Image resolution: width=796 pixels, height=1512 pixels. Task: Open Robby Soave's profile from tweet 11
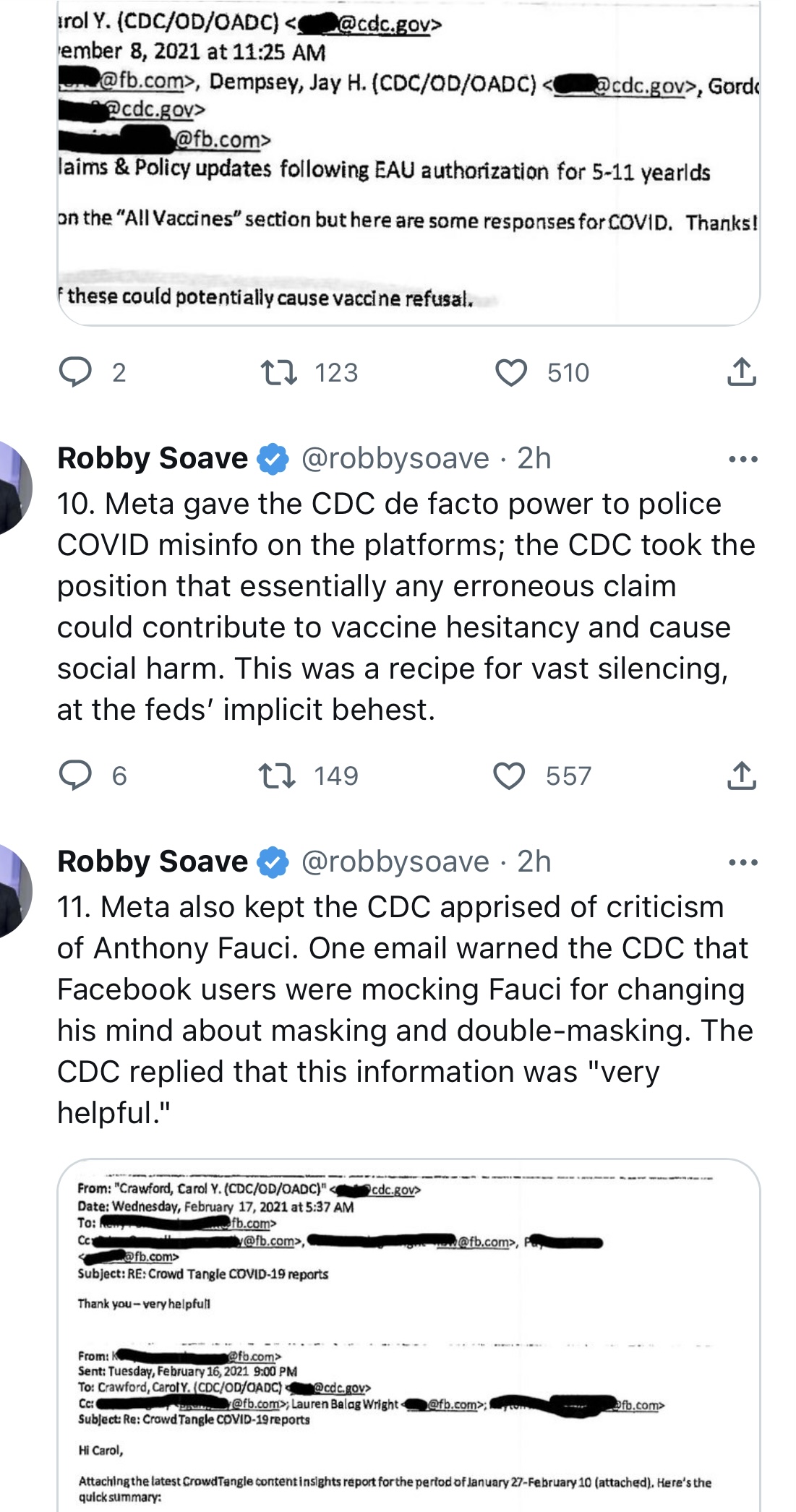click(153, 862)
